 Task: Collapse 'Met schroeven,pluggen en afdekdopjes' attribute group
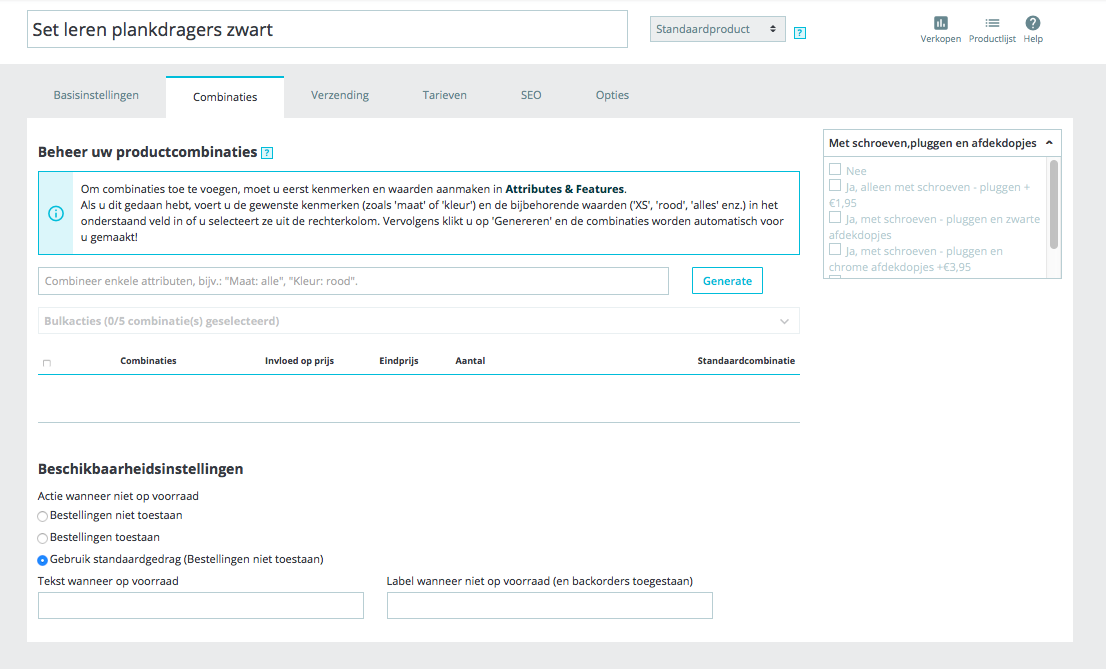[x=942, y=143]
